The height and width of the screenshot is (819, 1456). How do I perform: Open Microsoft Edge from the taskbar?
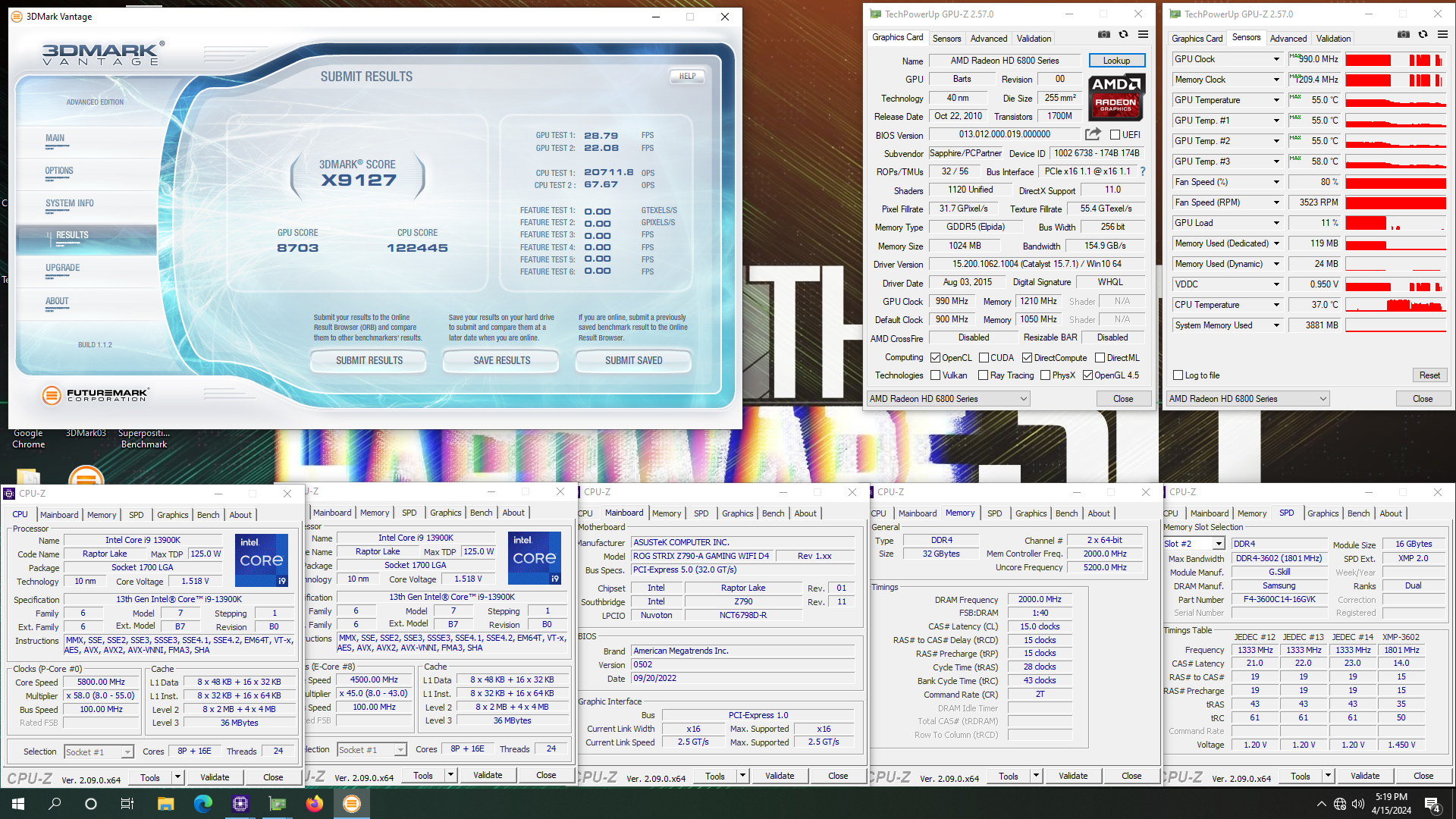[x=202, y=804]
